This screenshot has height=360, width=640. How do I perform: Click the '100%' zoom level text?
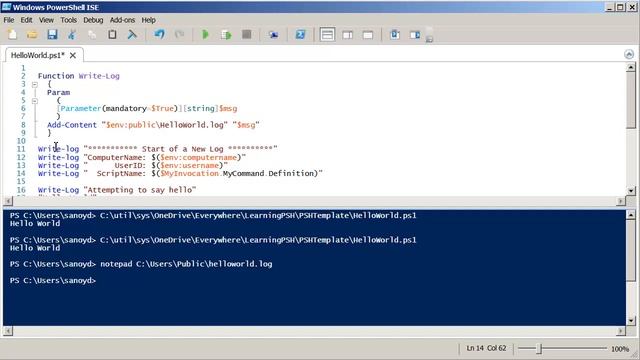tap(620, 349)
